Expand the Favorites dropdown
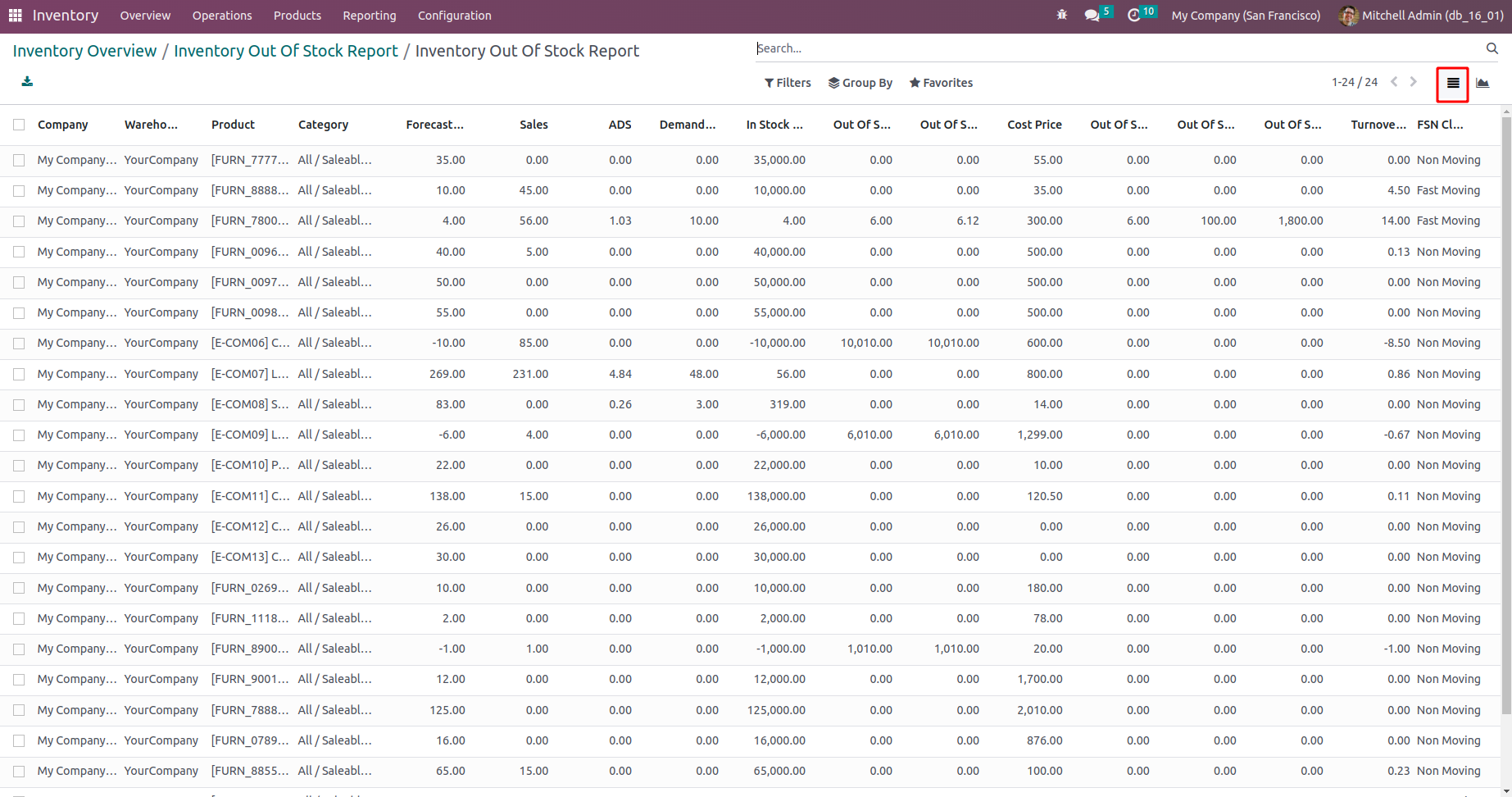The width and height of the screenshot is (1512, 797). pyautogui.click(x=941, y=83)
